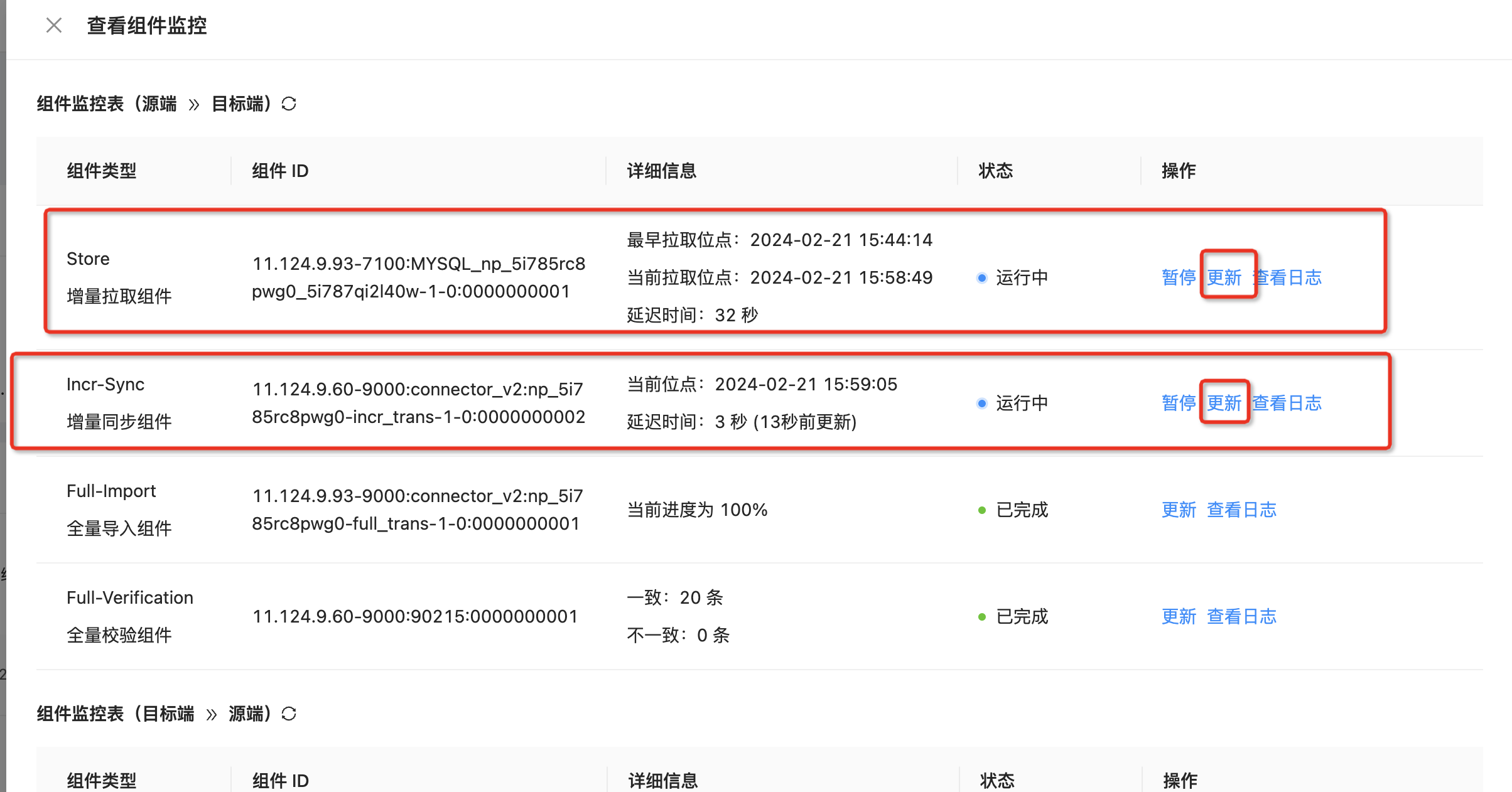Click the Store component ID starting 11.124.9.93-7100
Viewport: 1512px width, 792px height.
click(419, 277)
